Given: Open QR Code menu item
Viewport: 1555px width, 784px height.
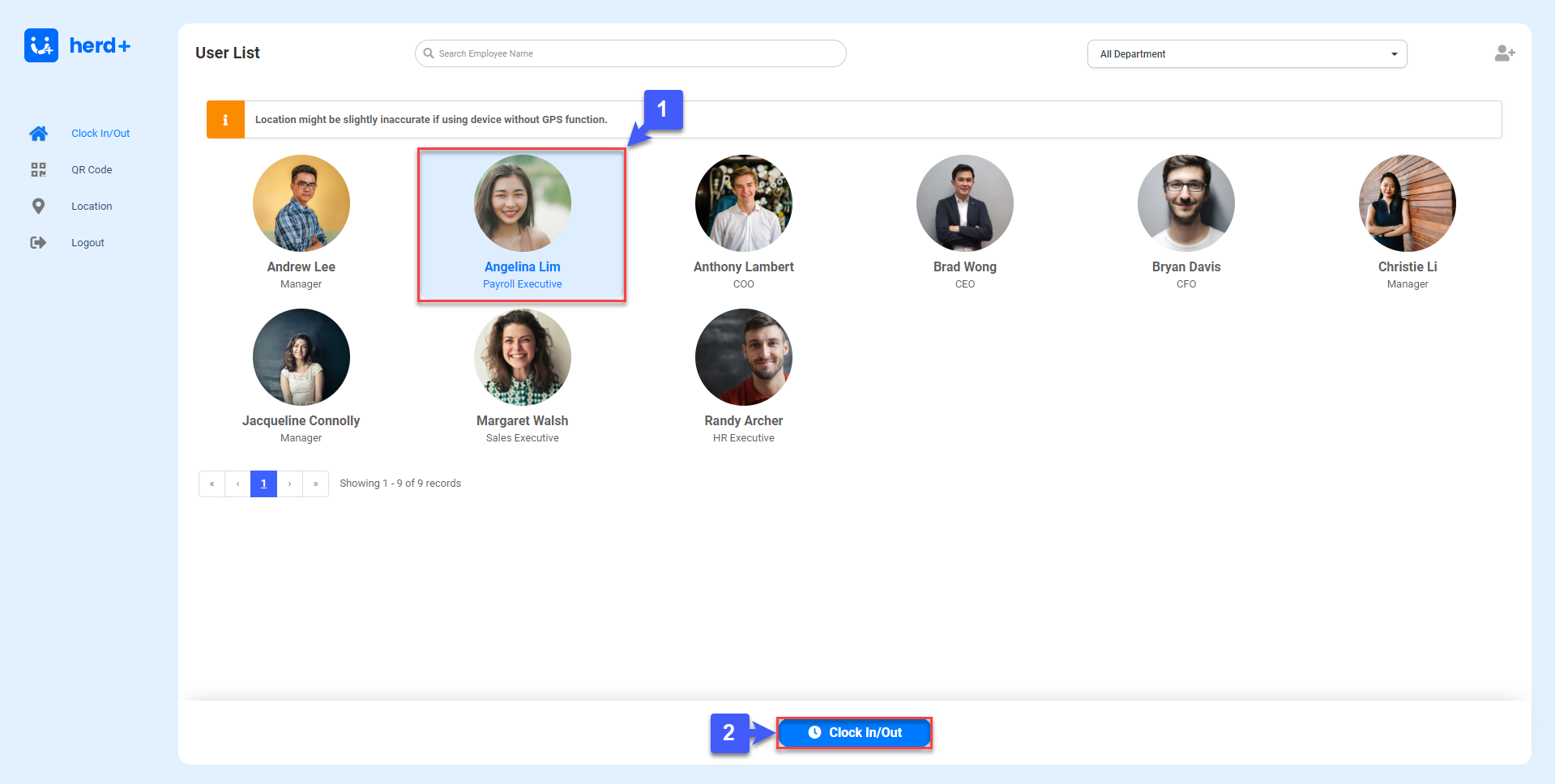Looking at the screenshot, I should (x=92, y=170).
